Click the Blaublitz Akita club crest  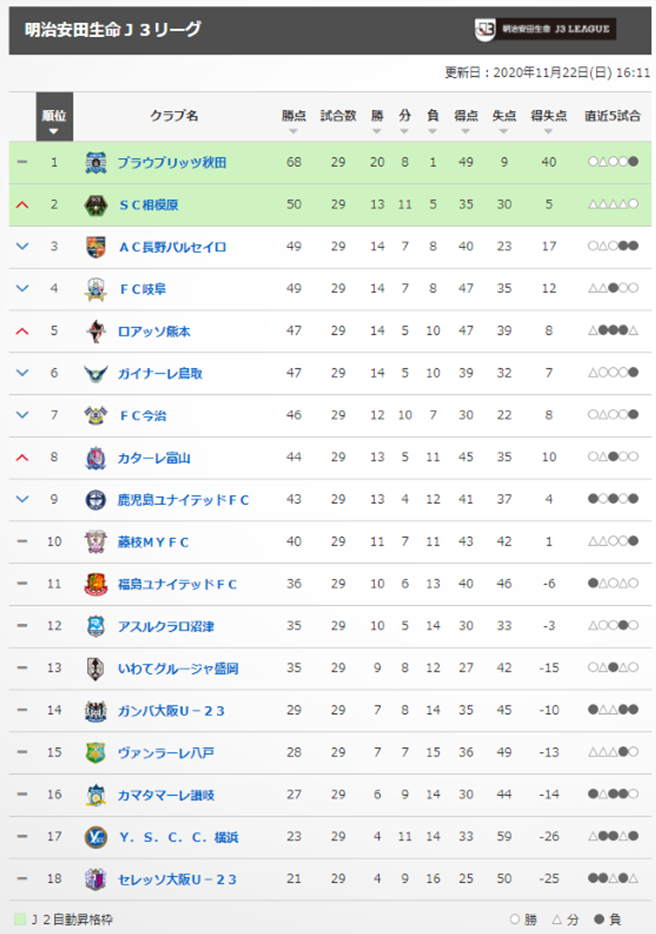95,163
